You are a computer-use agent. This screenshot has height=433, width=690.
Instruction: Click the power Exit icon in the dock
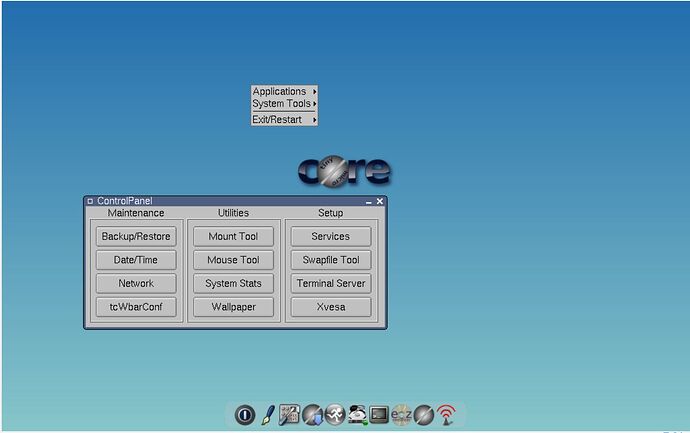coord(245,415)
